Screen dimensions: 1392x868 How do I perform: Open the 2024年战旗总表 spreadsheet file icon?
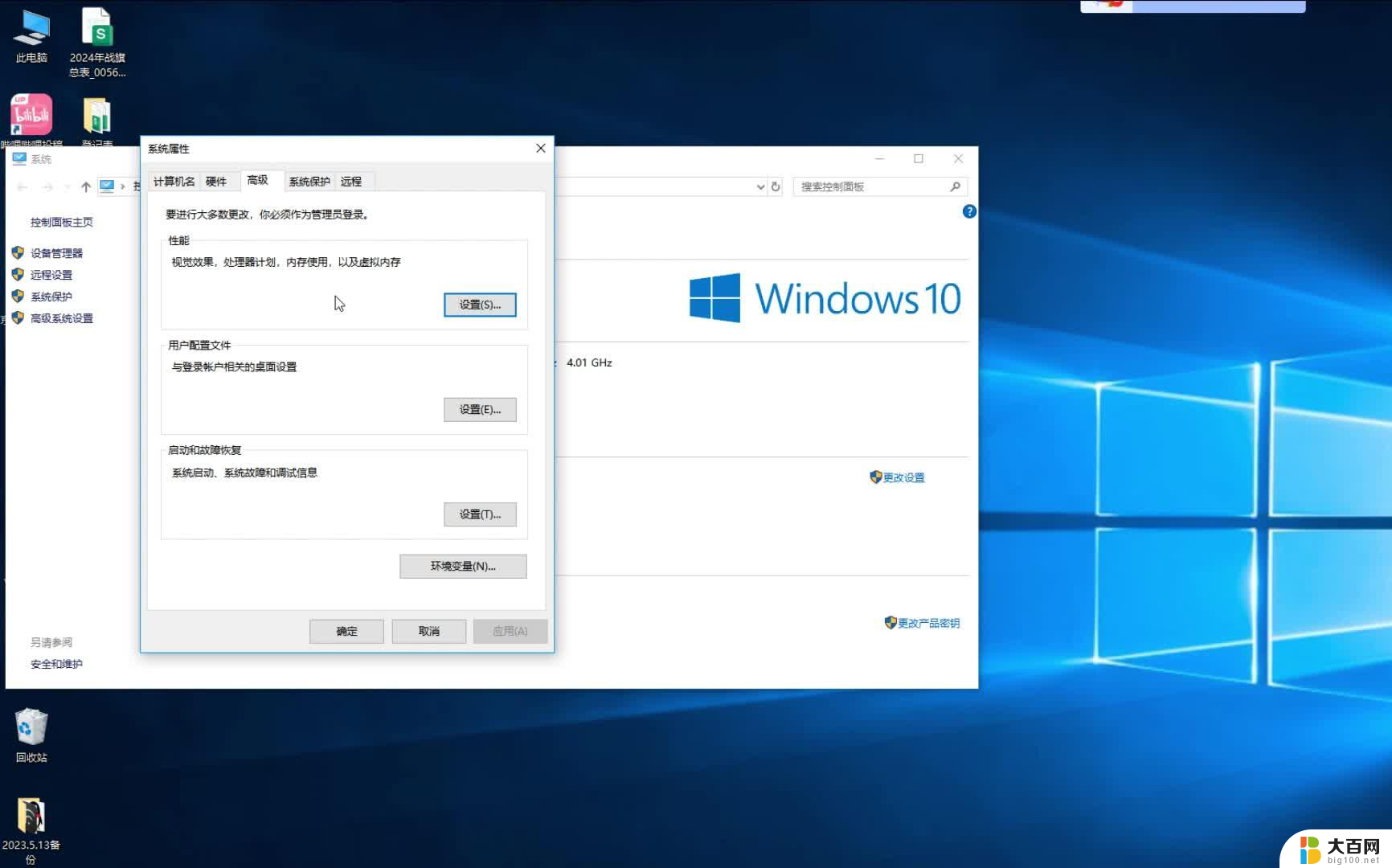tap(97, 42)
